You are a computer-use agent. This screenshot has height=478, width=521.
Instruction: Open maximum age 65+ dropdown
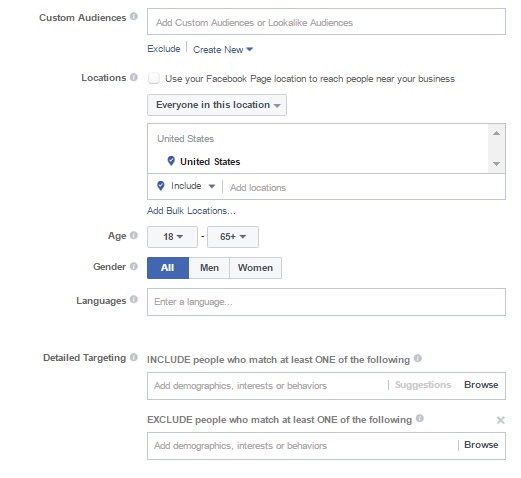click(233, 237)
